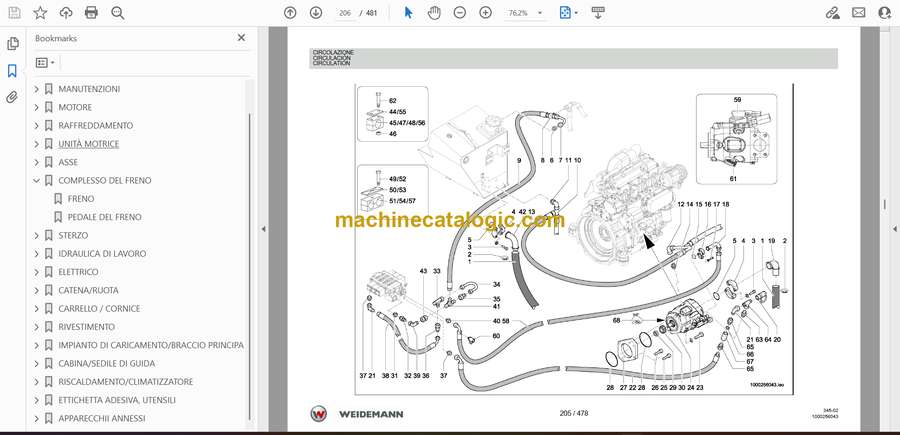The image size is (900, 435).
Task: Expand the MANUTENZIONI bookmark
Action: [x=37, y=89]
